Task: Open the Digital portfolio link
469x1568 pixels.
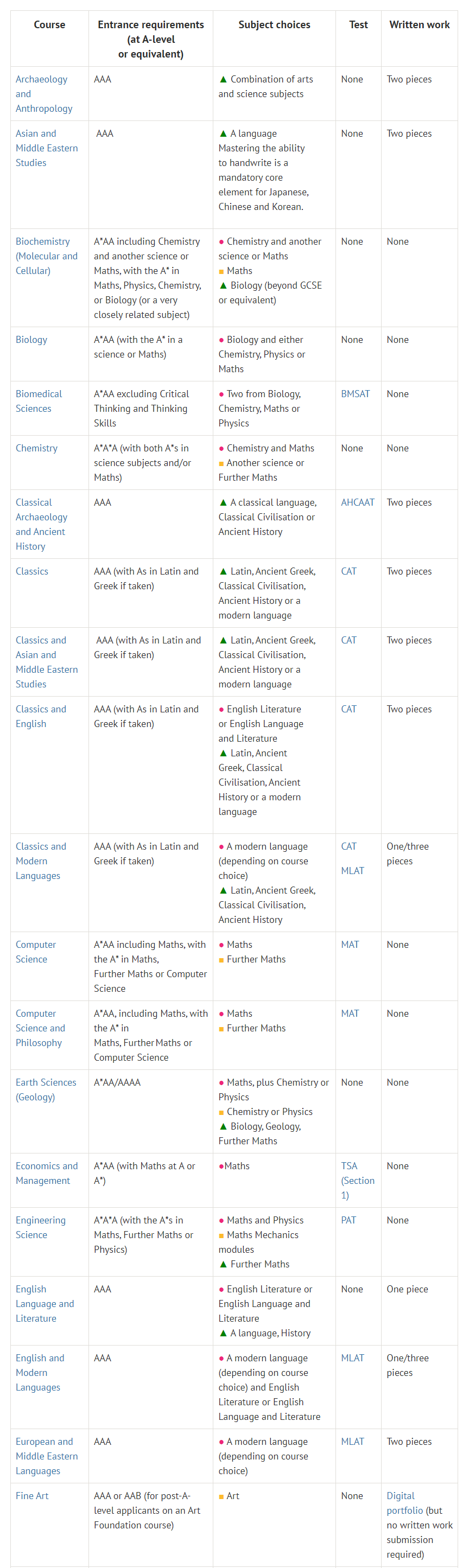Action: click(404, 1503)
